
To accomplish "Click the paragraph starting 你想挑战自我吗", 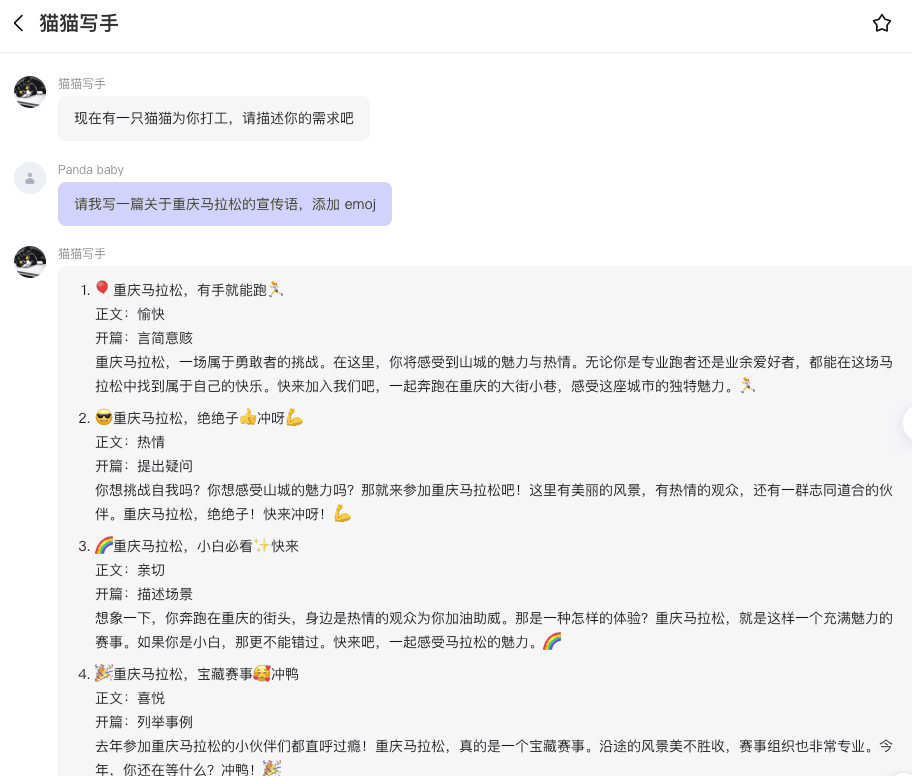I will tap(480, 490).
